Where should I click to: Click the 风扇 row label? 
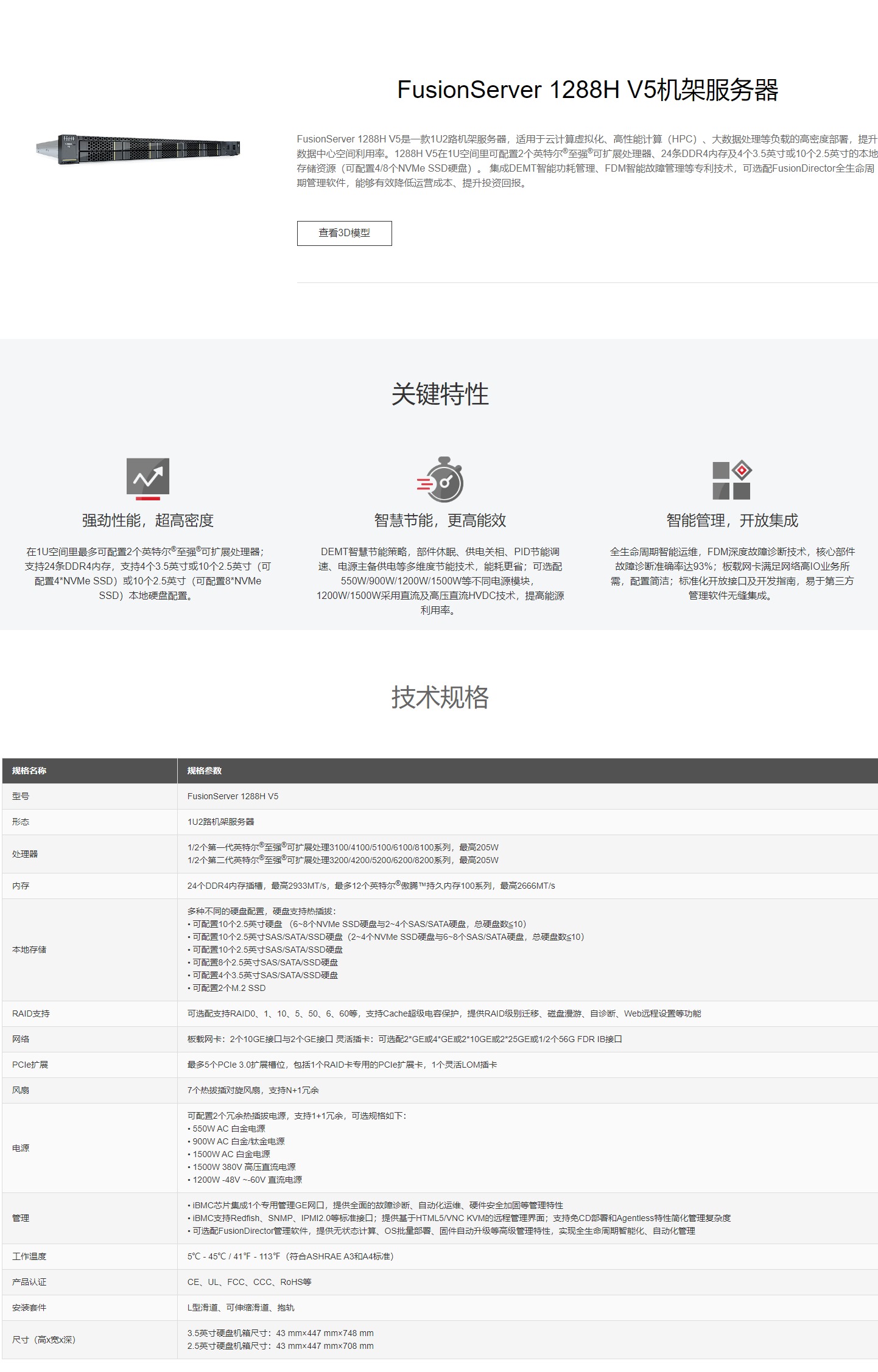click(21, 1090)
